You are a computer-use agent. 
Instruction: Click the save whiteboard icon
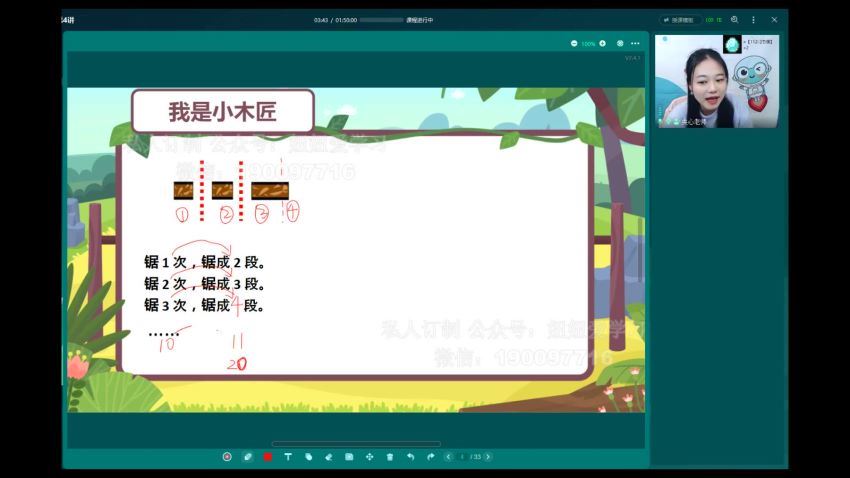click(349, 457)
